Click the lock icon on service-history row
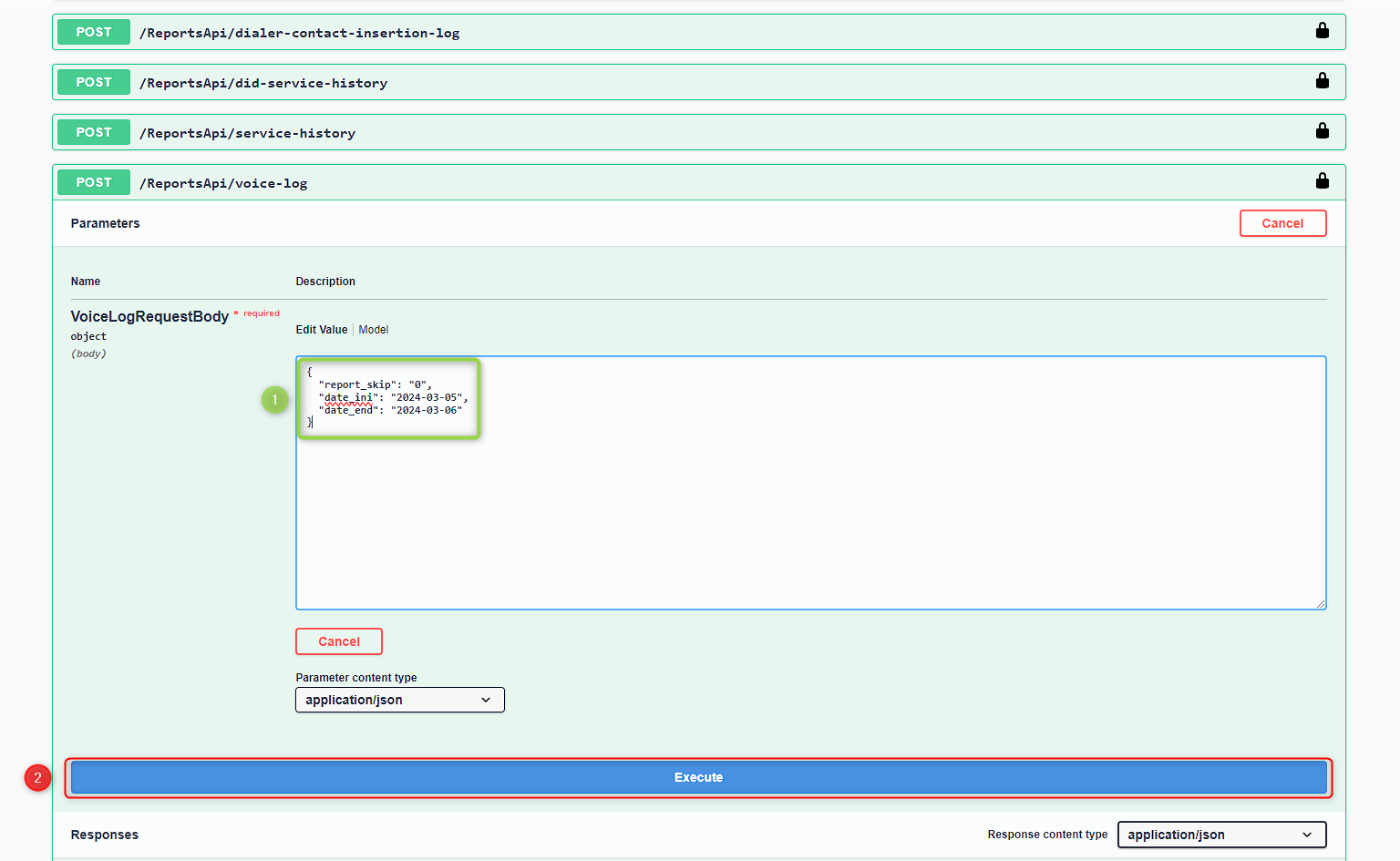The width and height of the screenshot is (1400, 861). (x=1322, y=131)
